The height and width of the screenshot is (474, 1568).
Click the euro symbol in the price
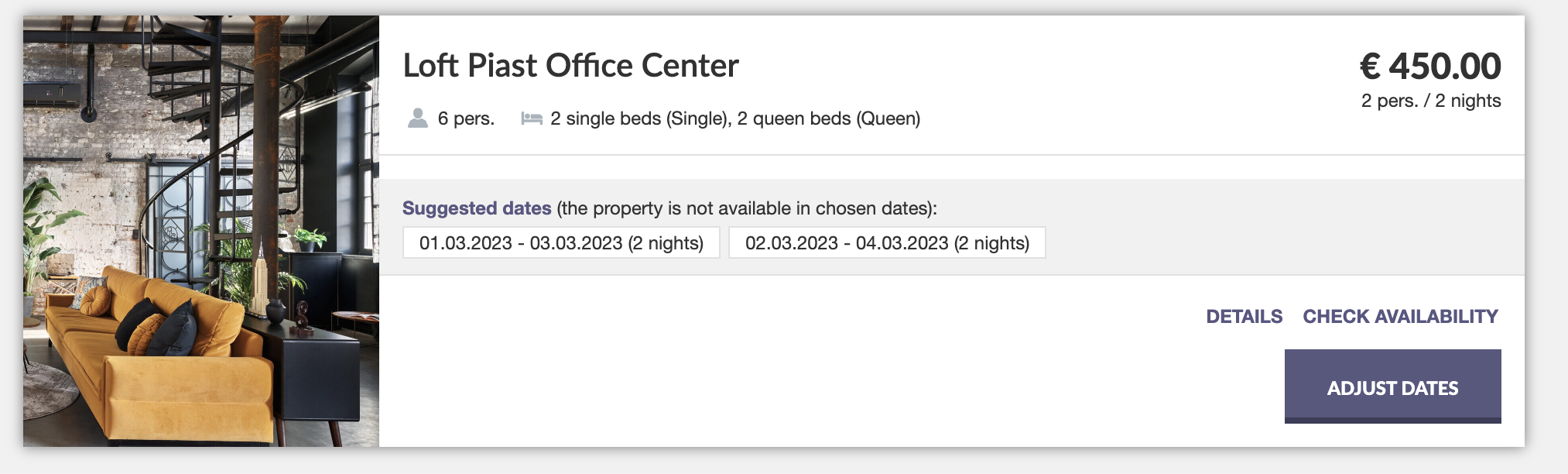coord(1370,66)
